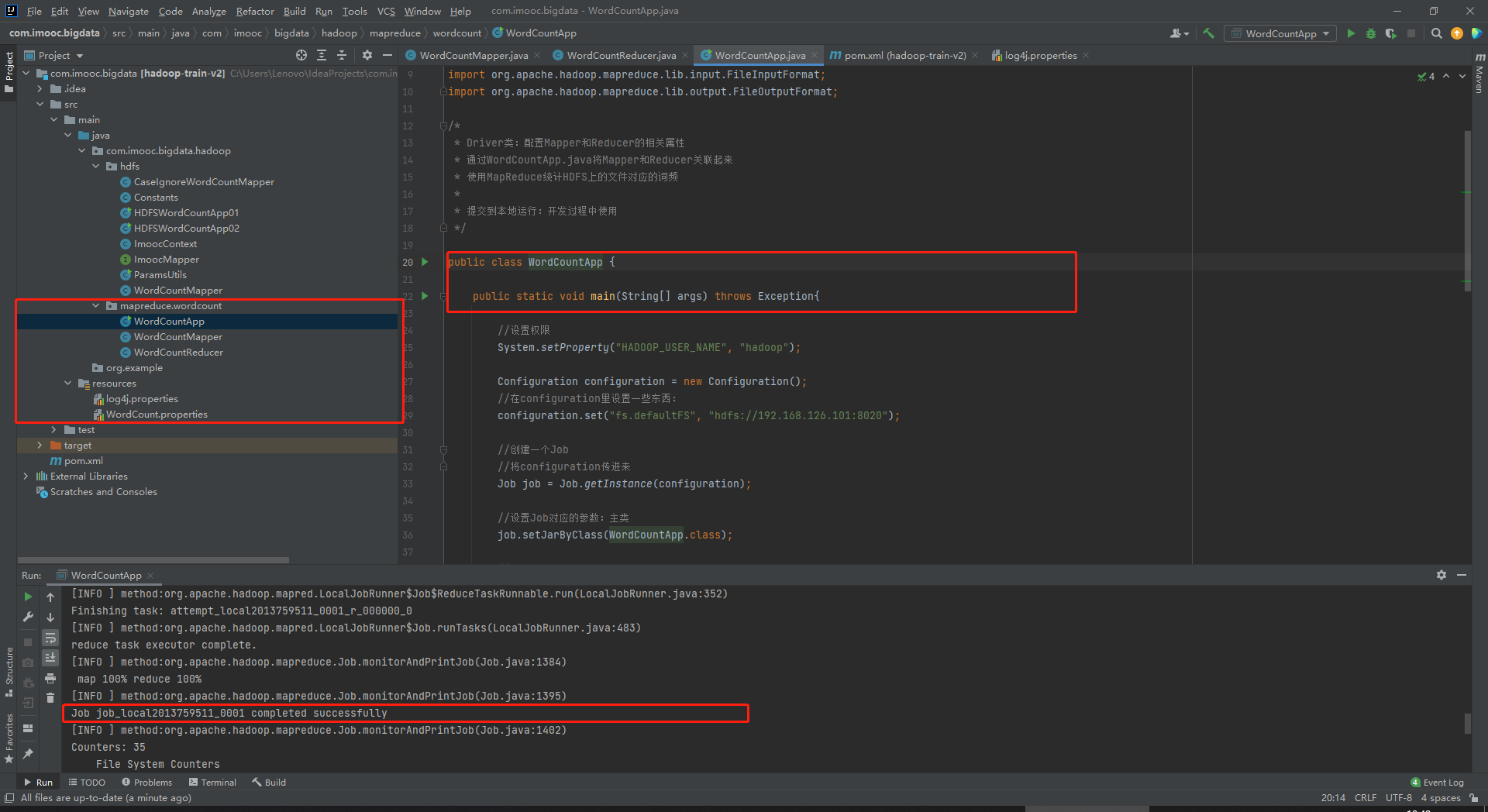Open Search Everywhere magnifier
The height and width of the screenshot is (812, 1488).
[1437, 33]
